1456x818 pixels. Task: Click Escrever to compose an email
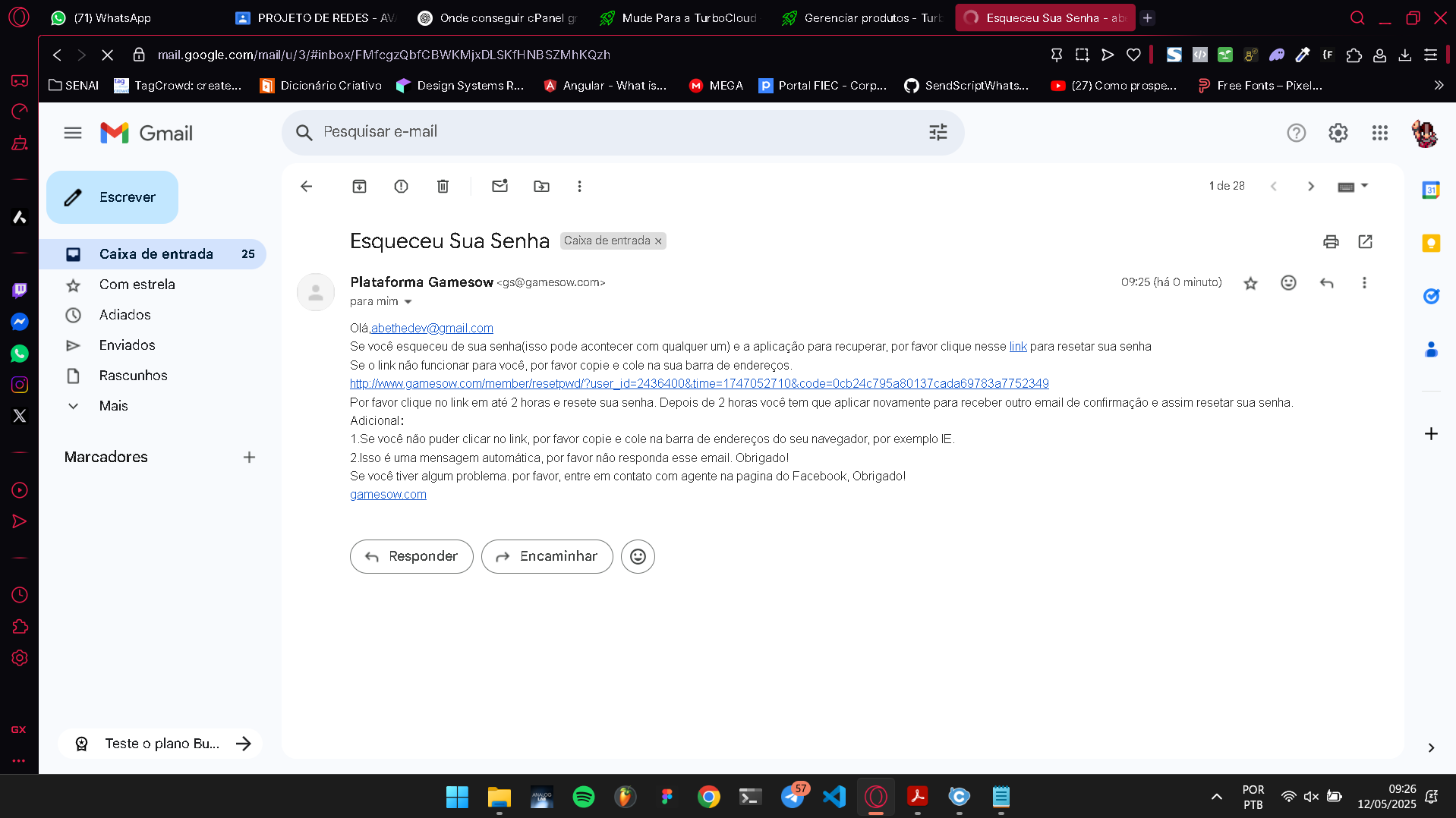[112, 197]
